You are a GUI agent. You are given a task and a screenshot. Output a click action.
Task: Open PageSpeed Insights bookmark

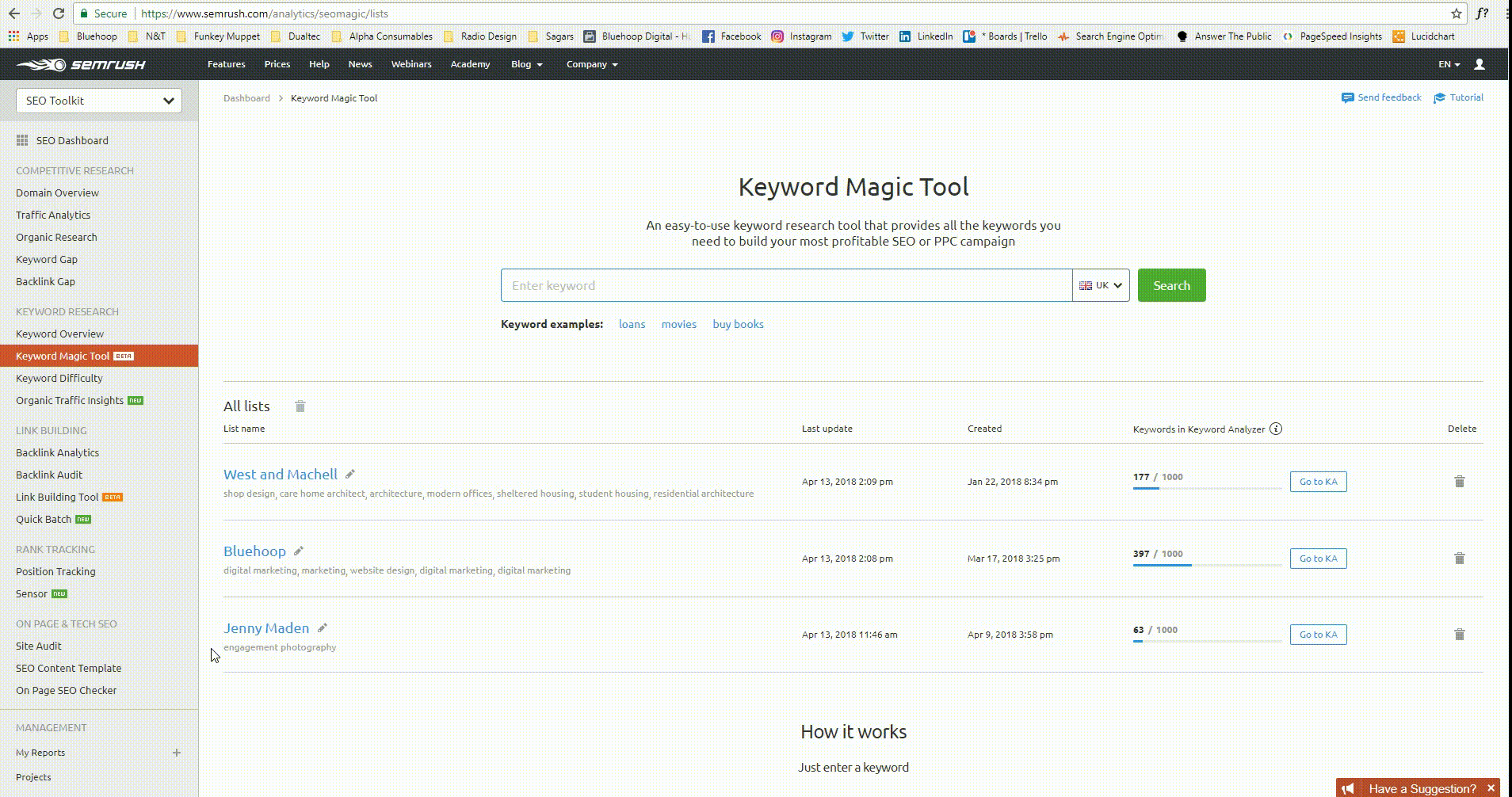[x=1332, y=36]
